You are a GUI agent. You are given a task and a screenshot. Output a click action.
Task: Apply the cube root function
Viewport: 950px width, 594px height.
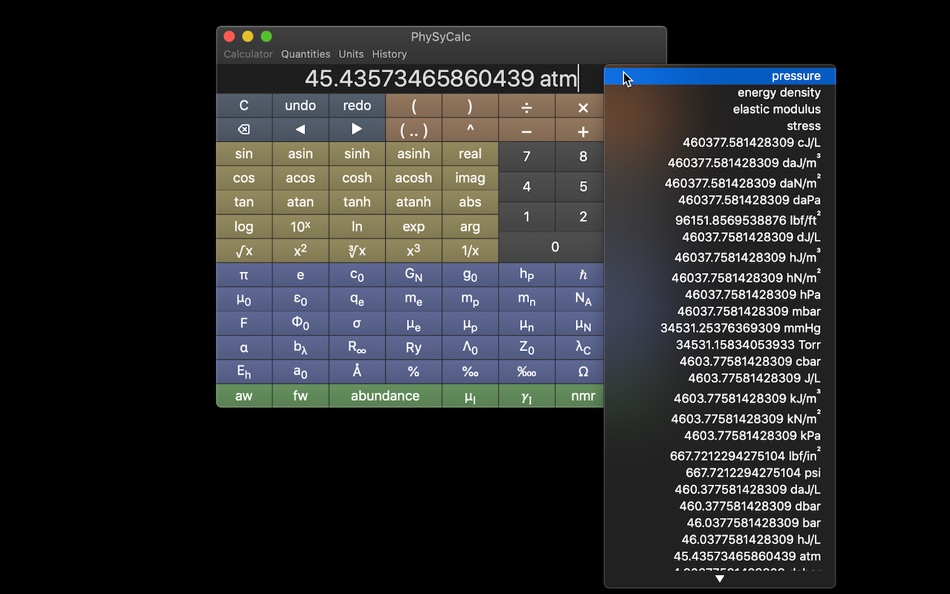click(x=357, y=250)
